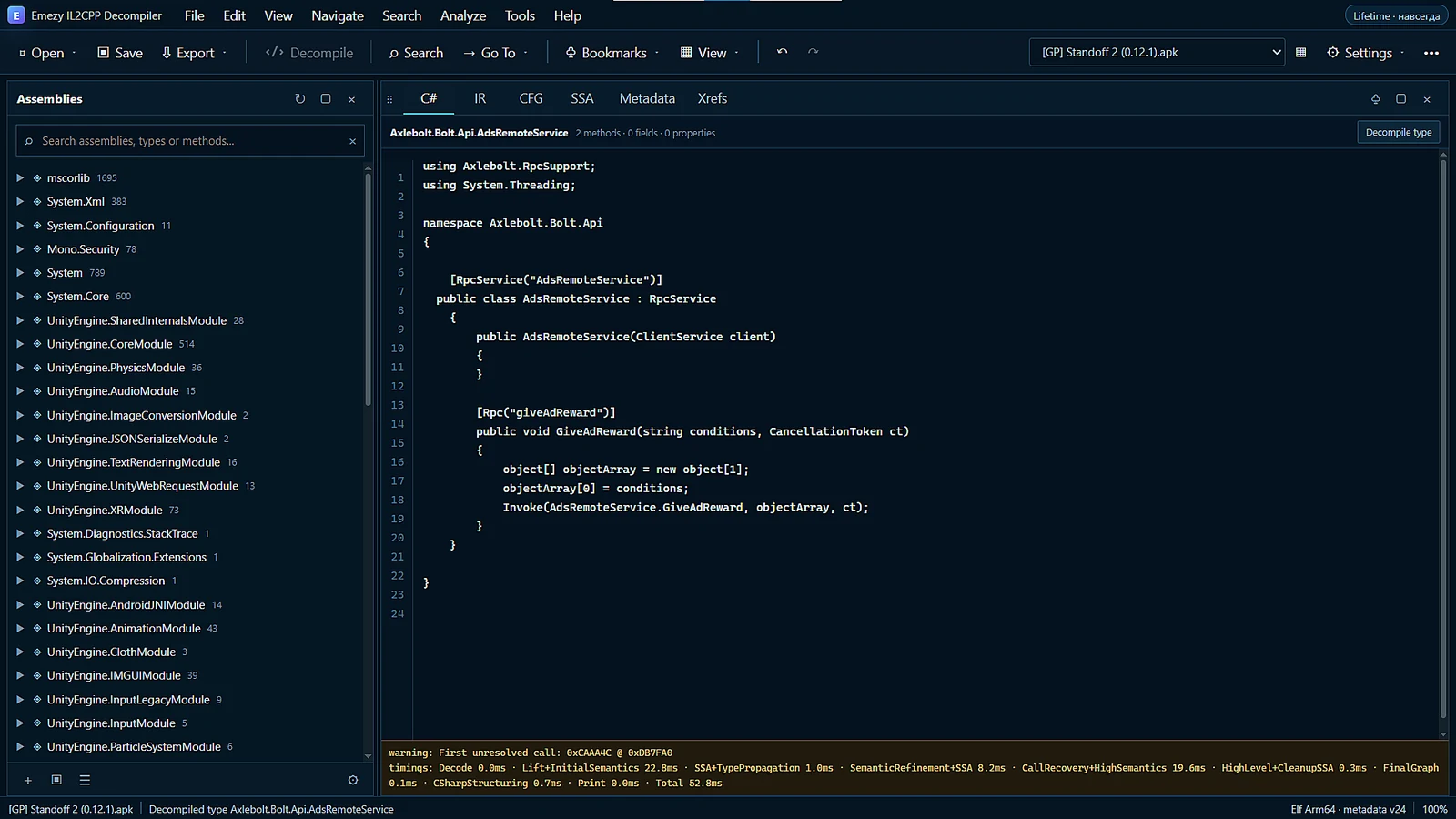Click the add plus icon below assemblies
The image size is (1456, 819).
[28, 780]
